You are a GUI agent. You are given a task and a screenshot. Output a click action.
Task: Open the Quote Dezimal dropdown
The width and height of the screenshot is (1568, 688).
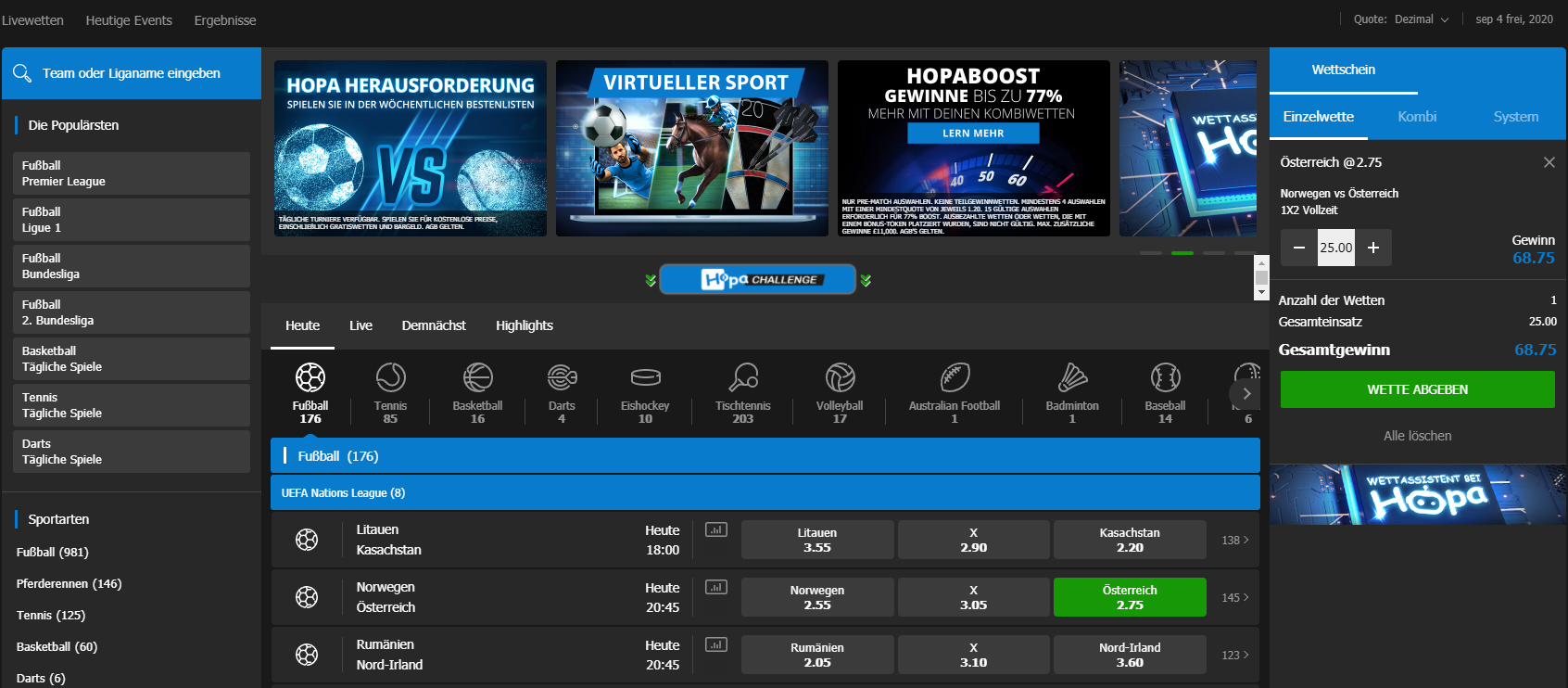(1401, 19)
